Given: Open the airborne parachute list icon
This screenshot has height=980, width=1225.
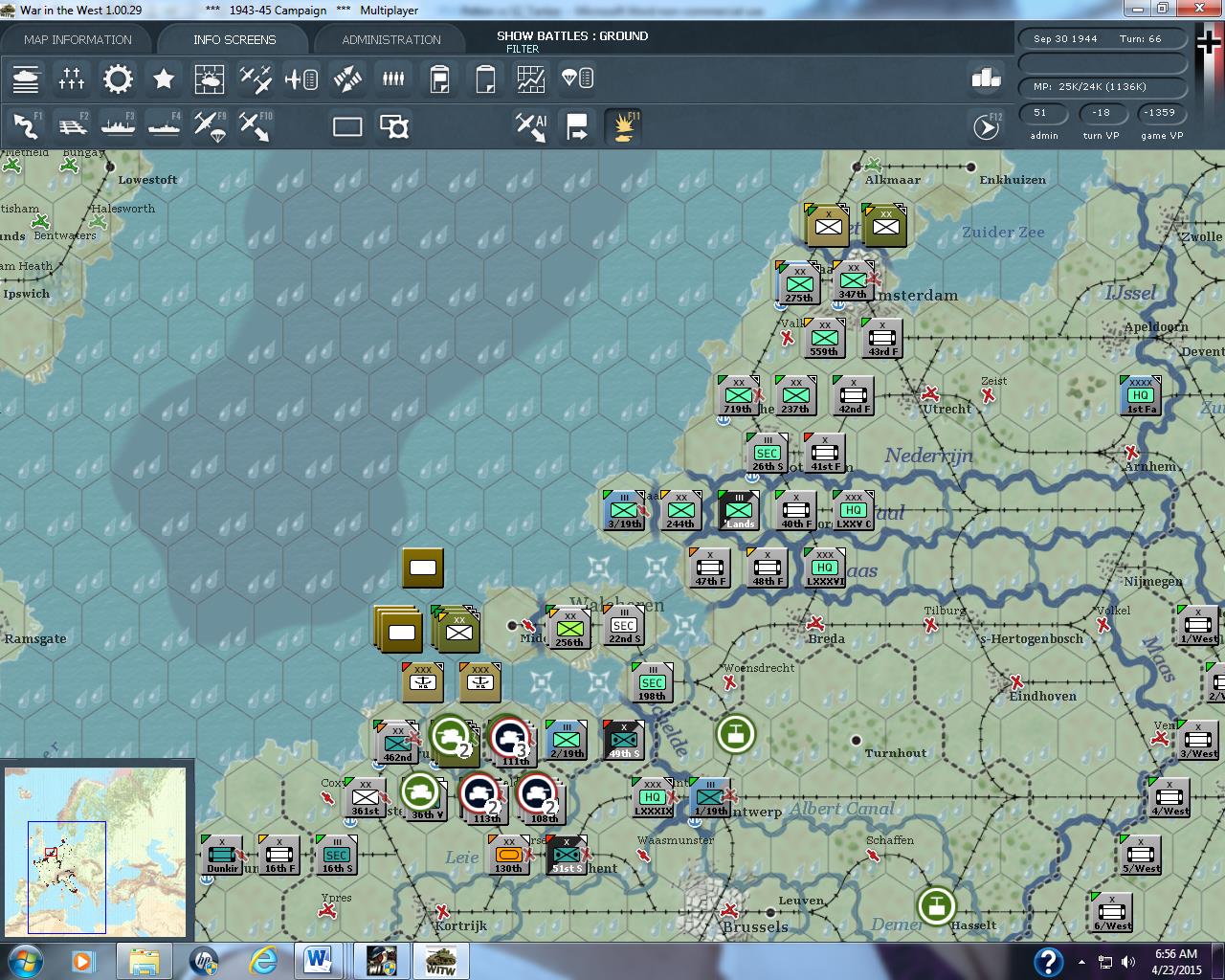Looking at the screenshot, I should coord(577,78).
